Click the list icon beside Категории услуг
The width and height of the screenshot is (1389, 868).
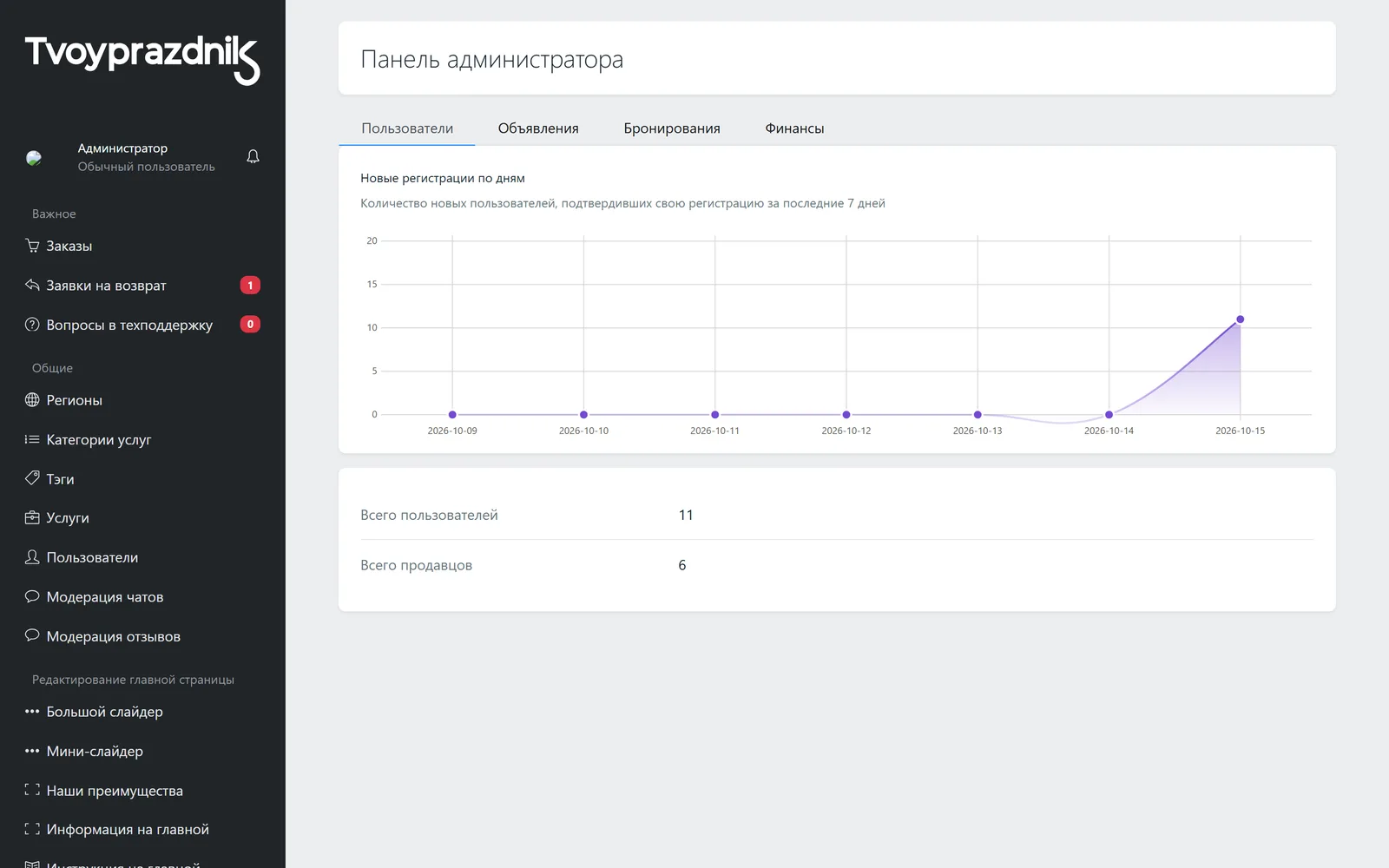[32, 439]
